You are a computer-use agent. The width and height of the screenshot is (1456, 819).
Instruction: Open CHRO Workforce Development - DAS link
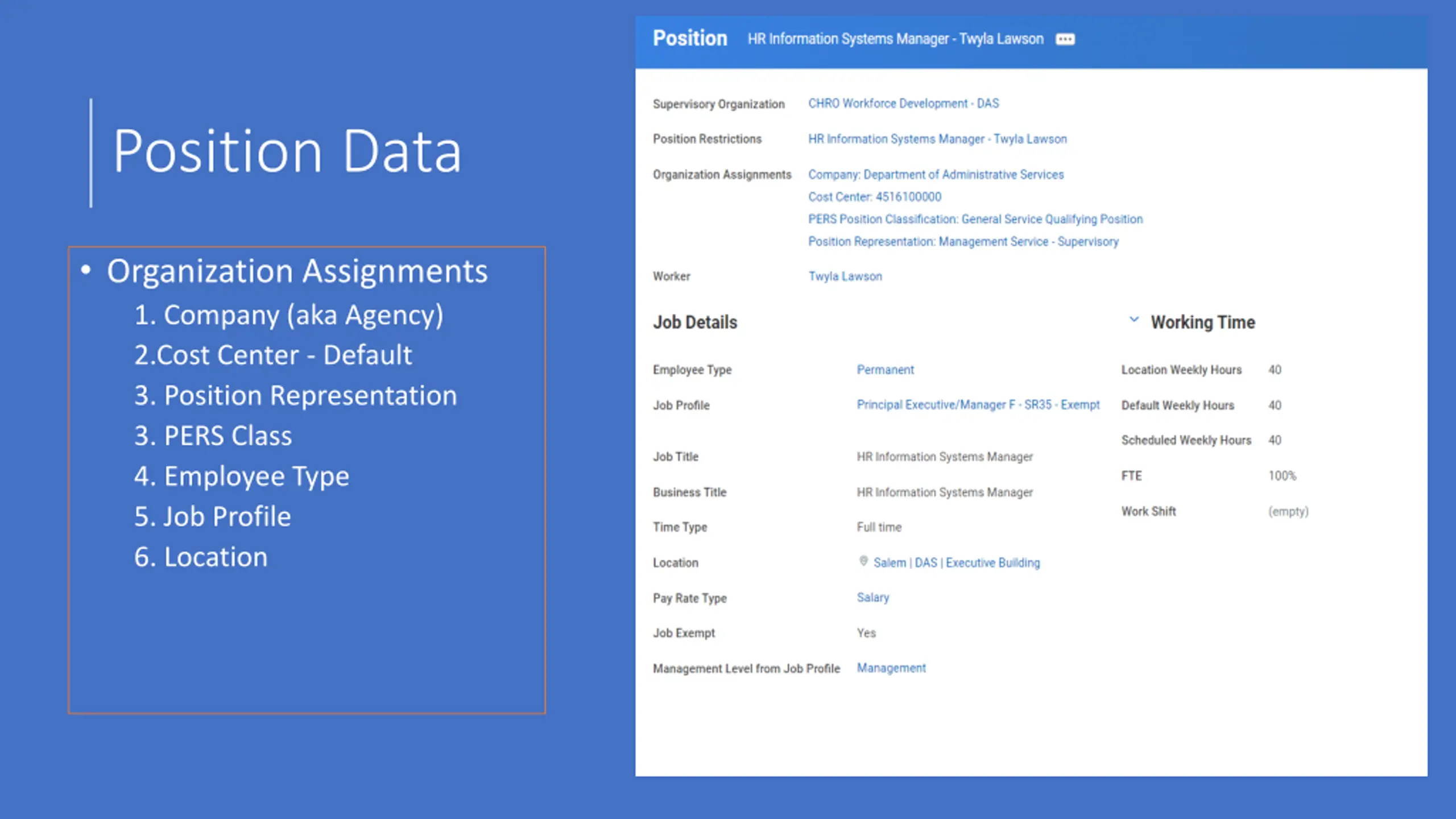(904, 104)
